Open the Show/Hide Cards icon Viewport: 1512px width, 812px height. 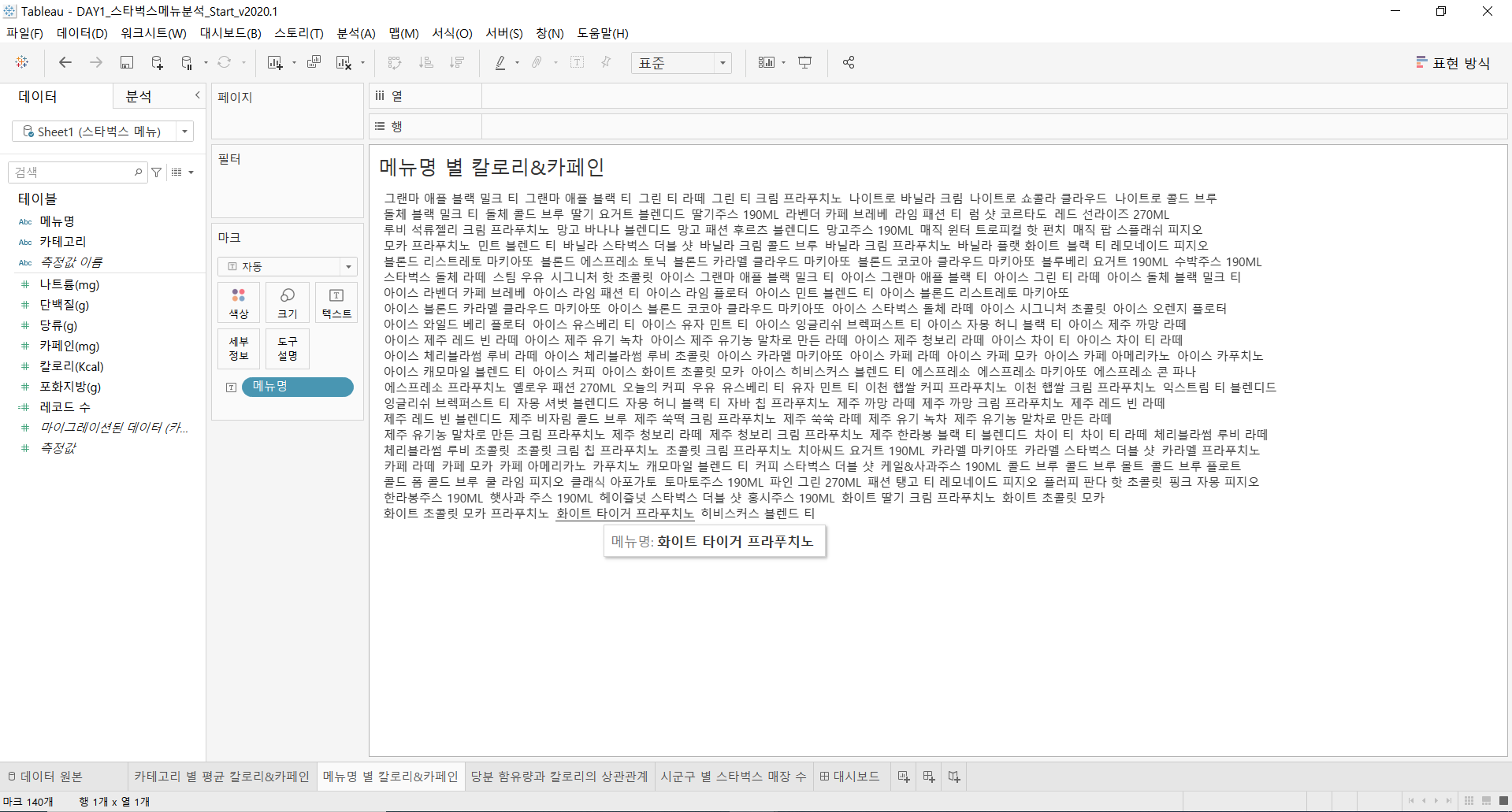coord(767,62)
